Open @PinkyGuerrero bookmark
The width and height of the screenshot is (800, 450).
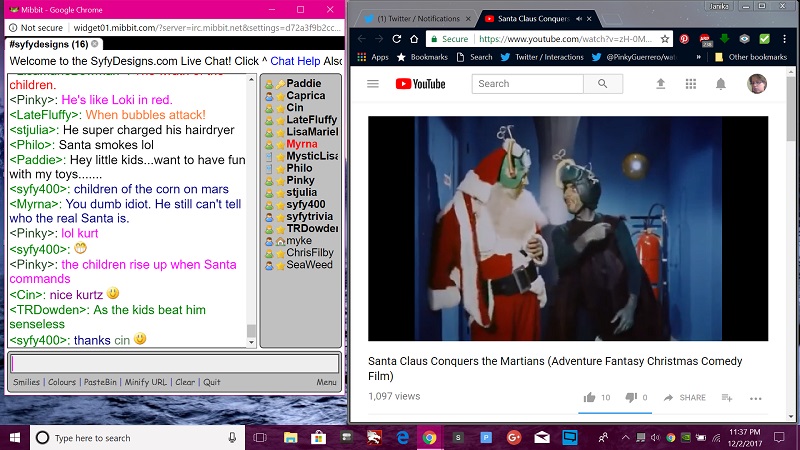click(634, 57)
